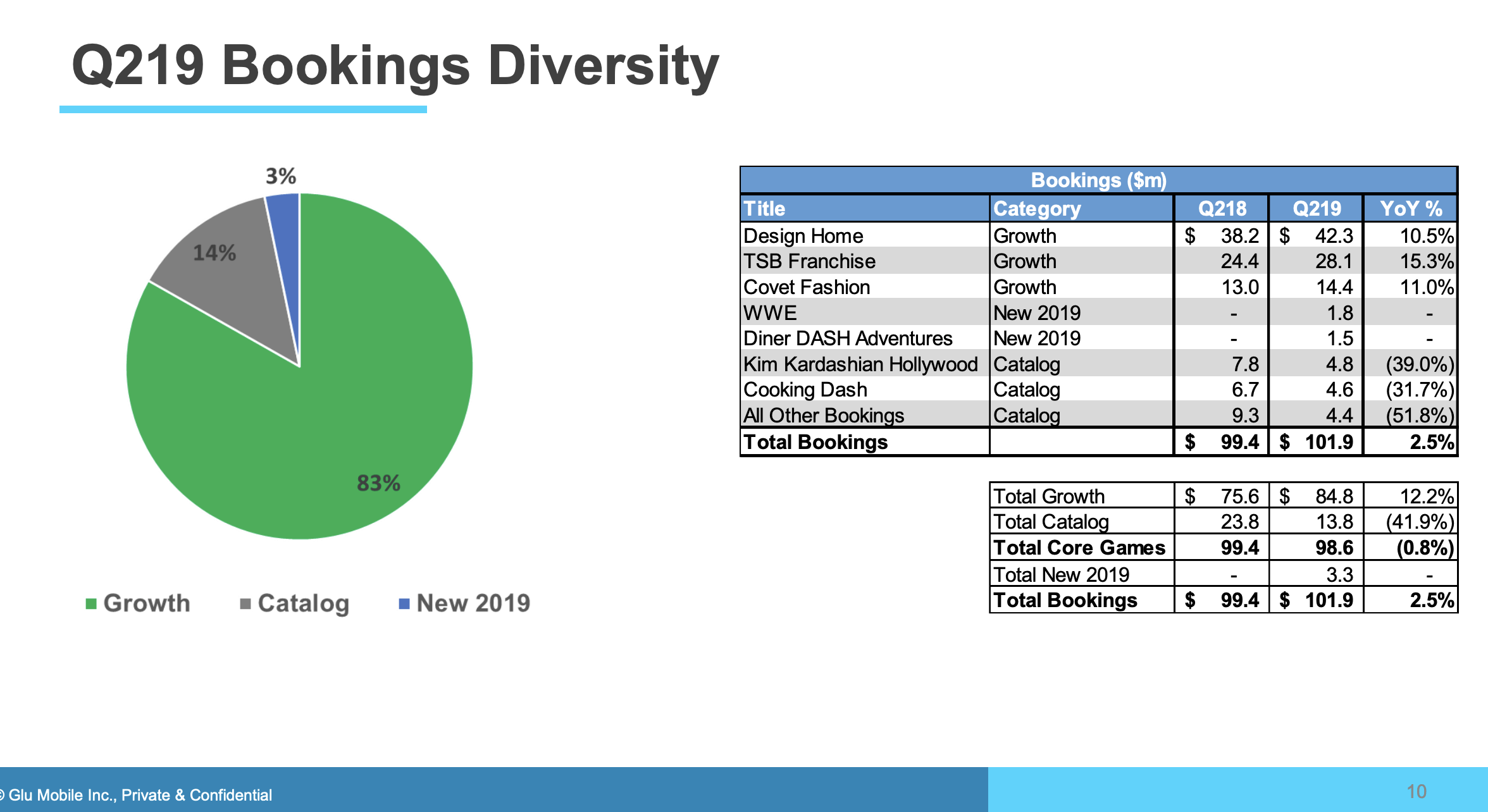Click Total New 2019 Q219 value 3.3
The width and height of the screenshot is (1488, 812).
coord(1340,574)
